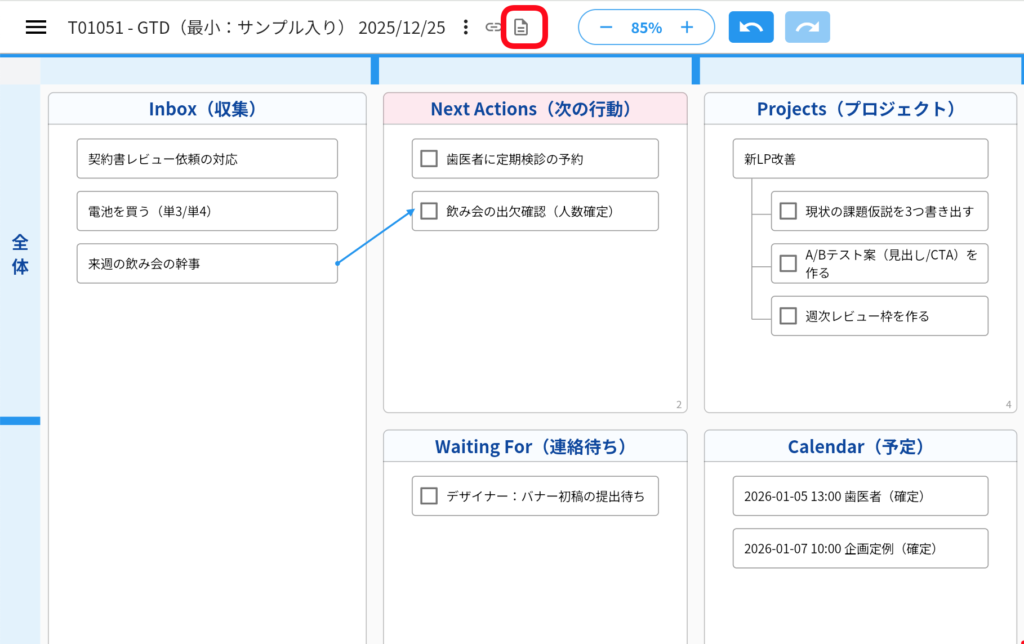The height and width of the screenshot is (644, 1024).
Task: Toggle the 週次レビュー枠を作る checkbox
Action: 788,316
